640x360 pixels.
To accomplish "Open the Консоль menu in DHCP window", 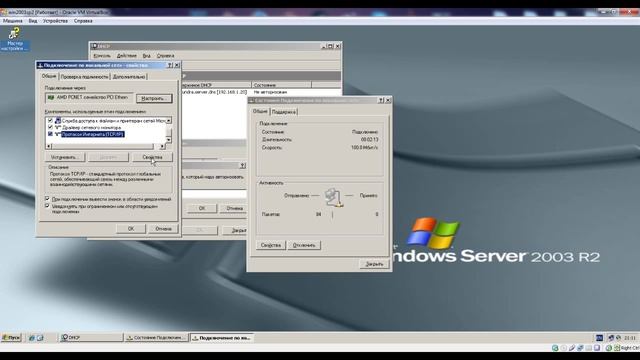I will coord(102,56).
